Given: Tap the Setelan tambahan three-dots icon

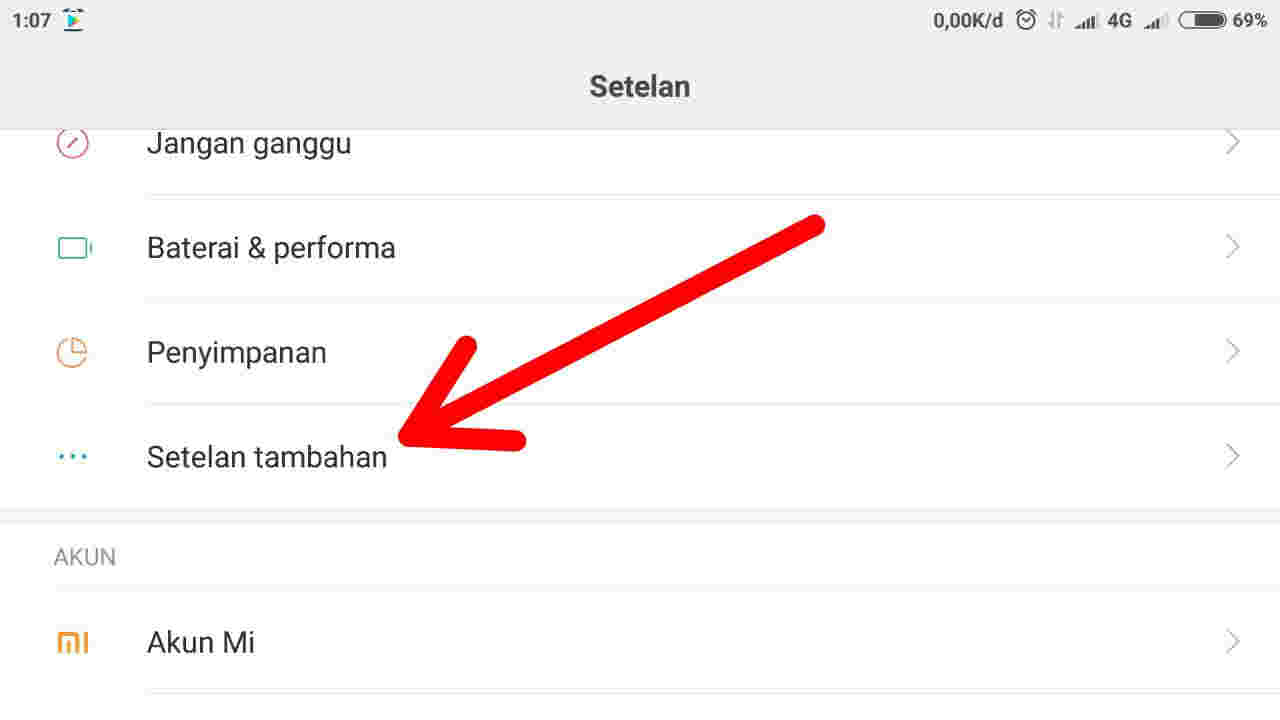Looking at the screenshot, I should 72,457.
